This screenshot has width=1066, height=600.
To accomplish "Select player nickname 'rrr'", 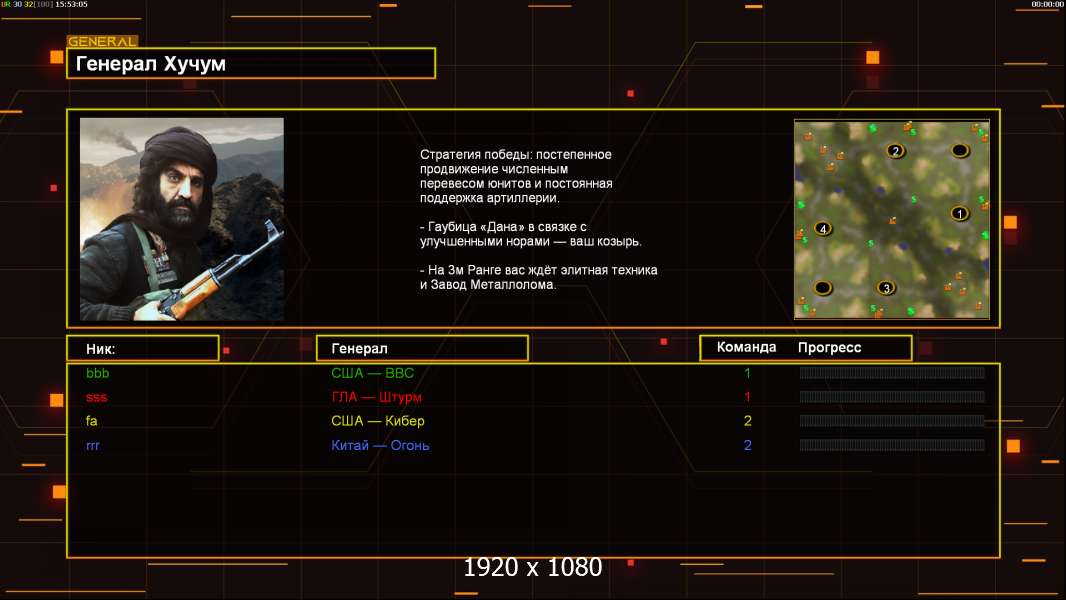I will [x=92, y=446].
